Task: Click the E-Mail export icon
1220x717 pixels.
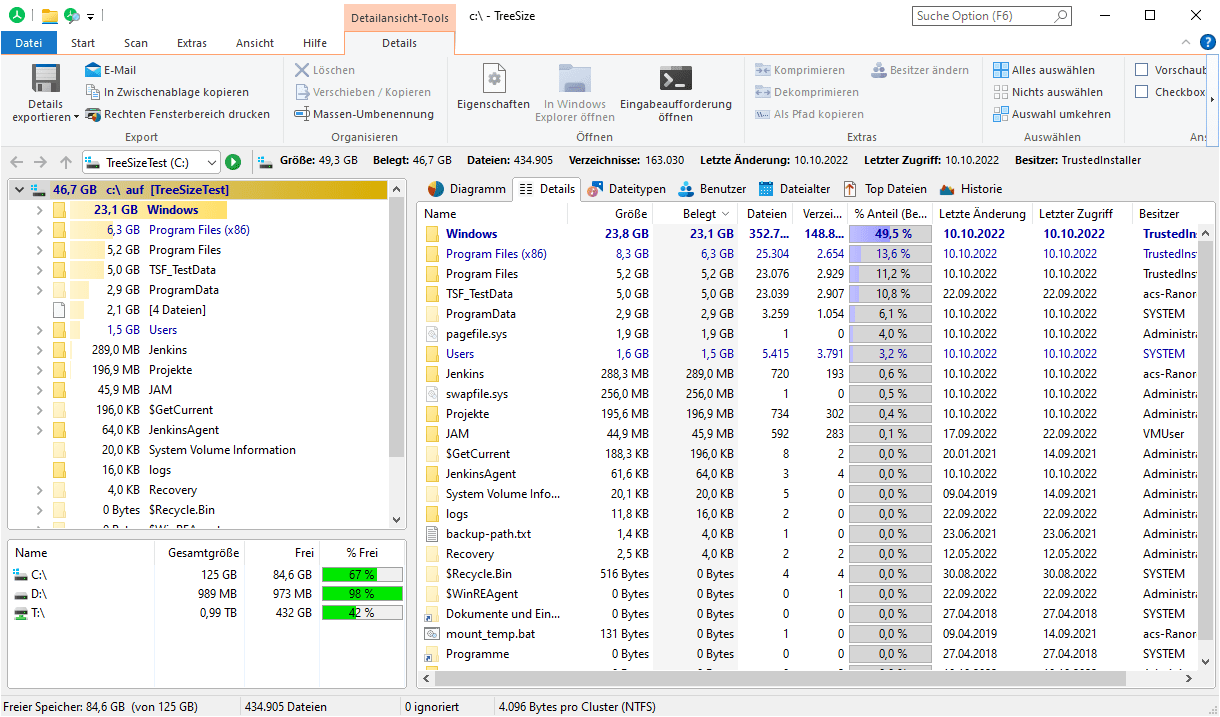Action: point(93,70)
